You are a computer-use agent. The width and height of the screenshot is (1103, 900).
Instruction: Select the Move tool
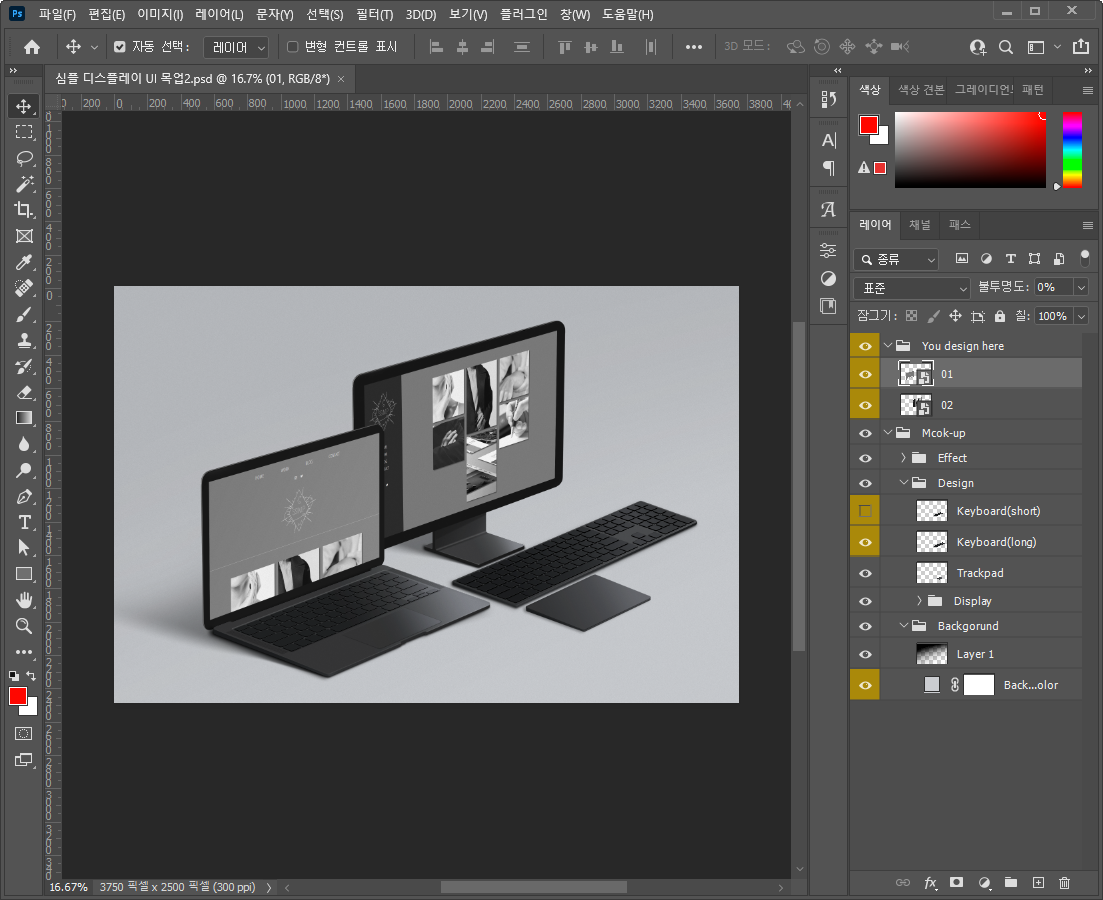24,106
